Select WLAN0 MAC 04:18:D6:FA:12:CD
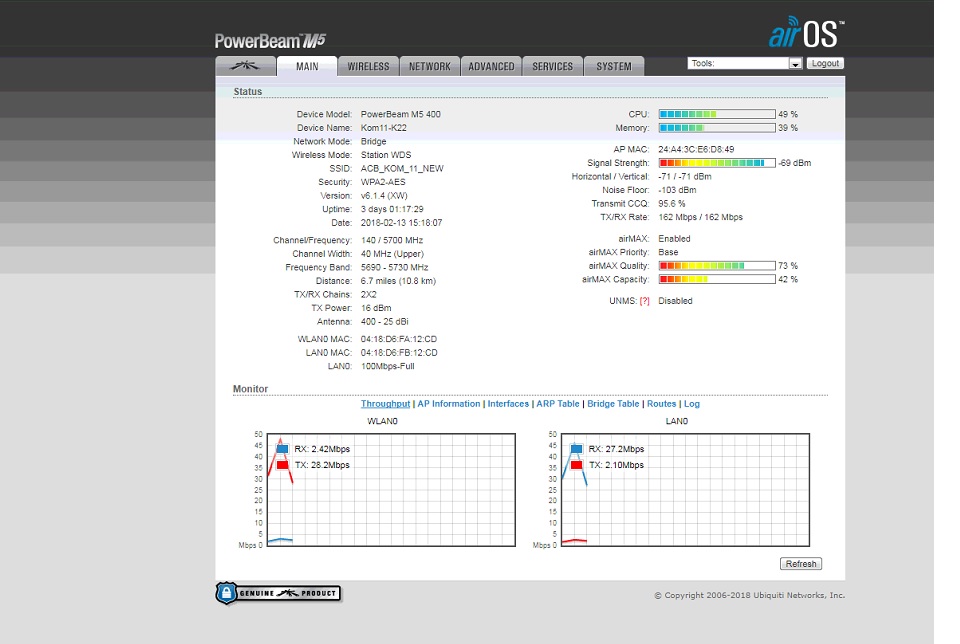 tap(399, 339)
